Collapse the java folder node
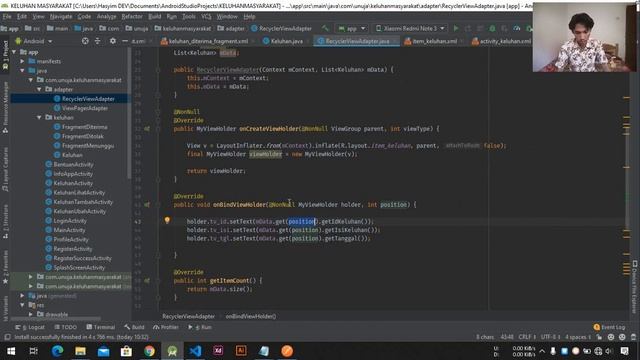Screen dimensions: 640x360 click(x=22, y=71)
